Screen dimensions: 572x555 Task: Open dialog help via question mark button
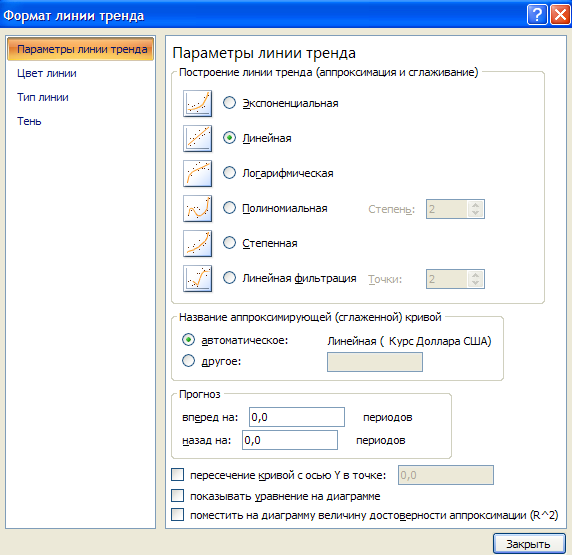coord(537,15)
